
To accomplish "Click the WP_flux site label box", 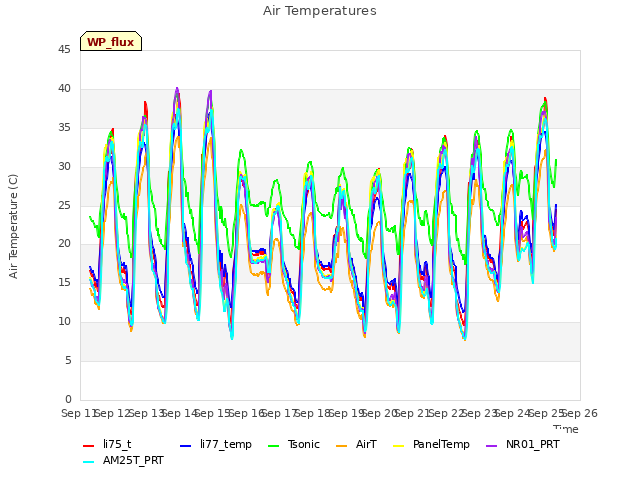I will [x=111, y=41].
